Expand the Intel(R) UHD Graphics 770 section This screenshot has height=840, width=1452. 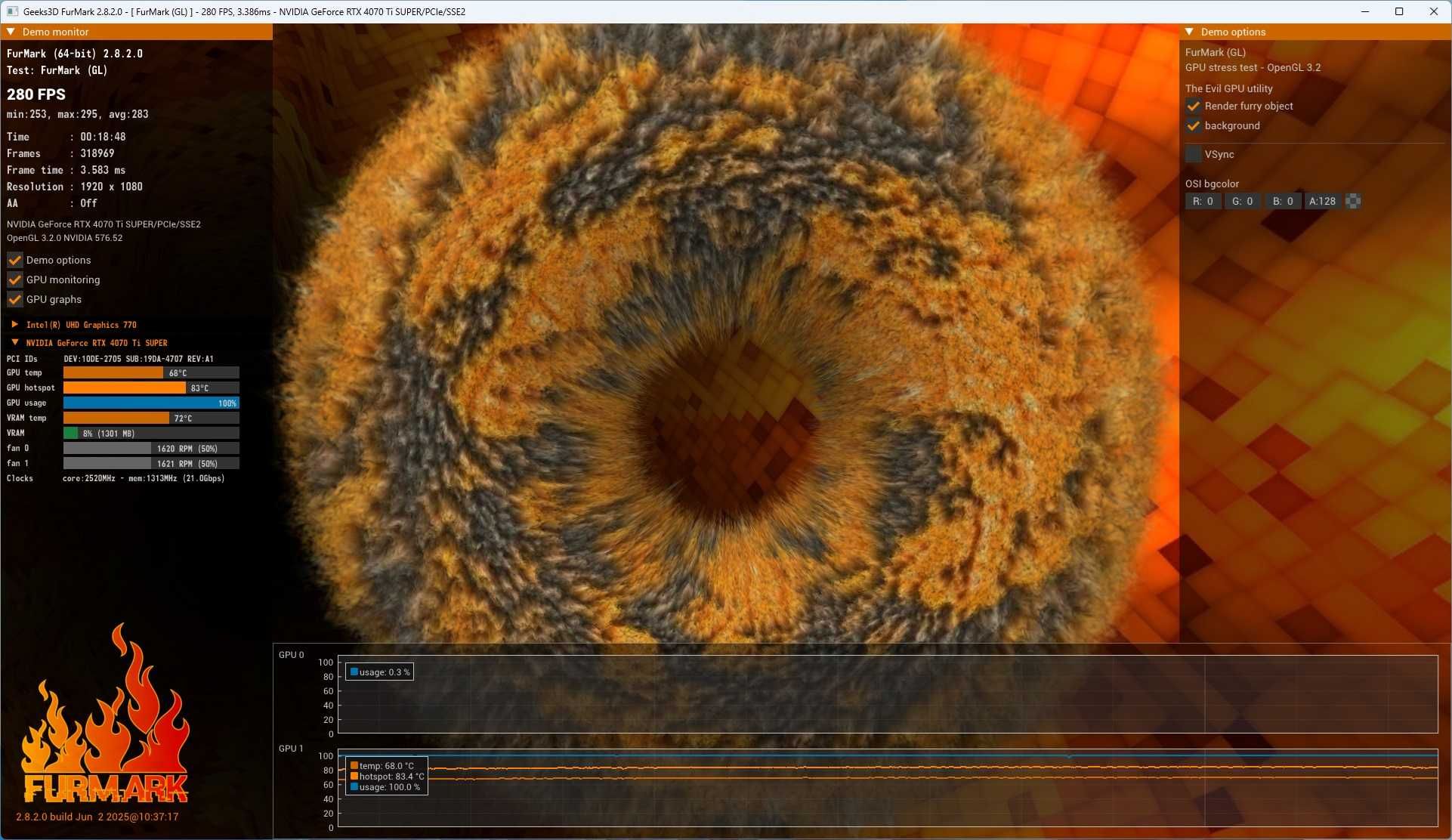tap(14, 324)
